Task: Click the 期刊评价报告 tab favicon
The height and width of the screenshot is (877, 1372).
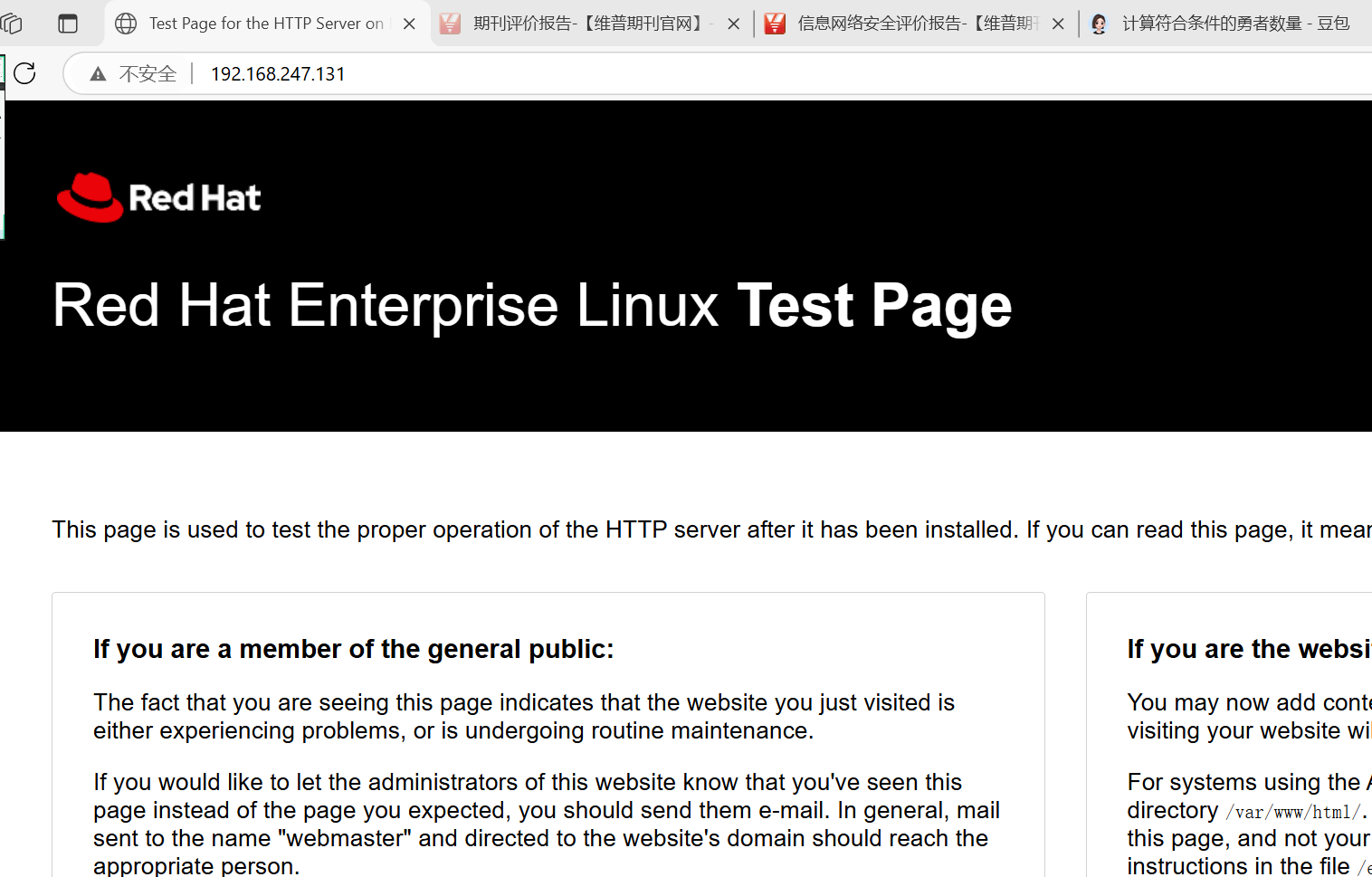Action: 450,24
